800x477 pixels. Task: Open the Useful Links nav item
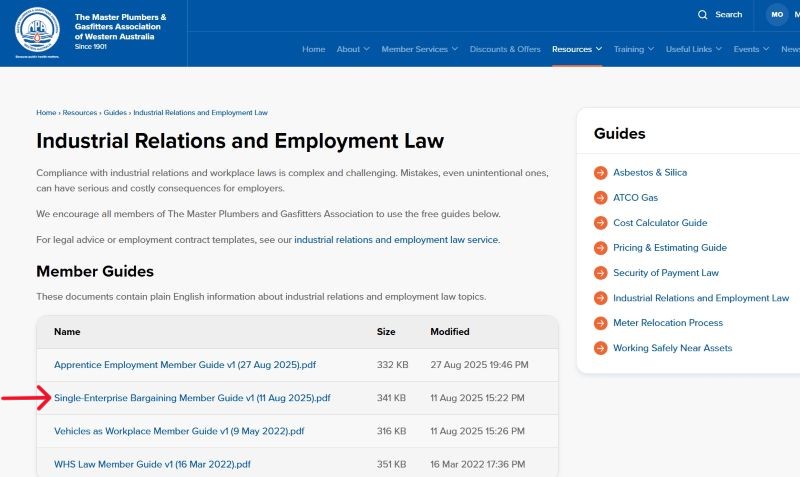(689, 49)
